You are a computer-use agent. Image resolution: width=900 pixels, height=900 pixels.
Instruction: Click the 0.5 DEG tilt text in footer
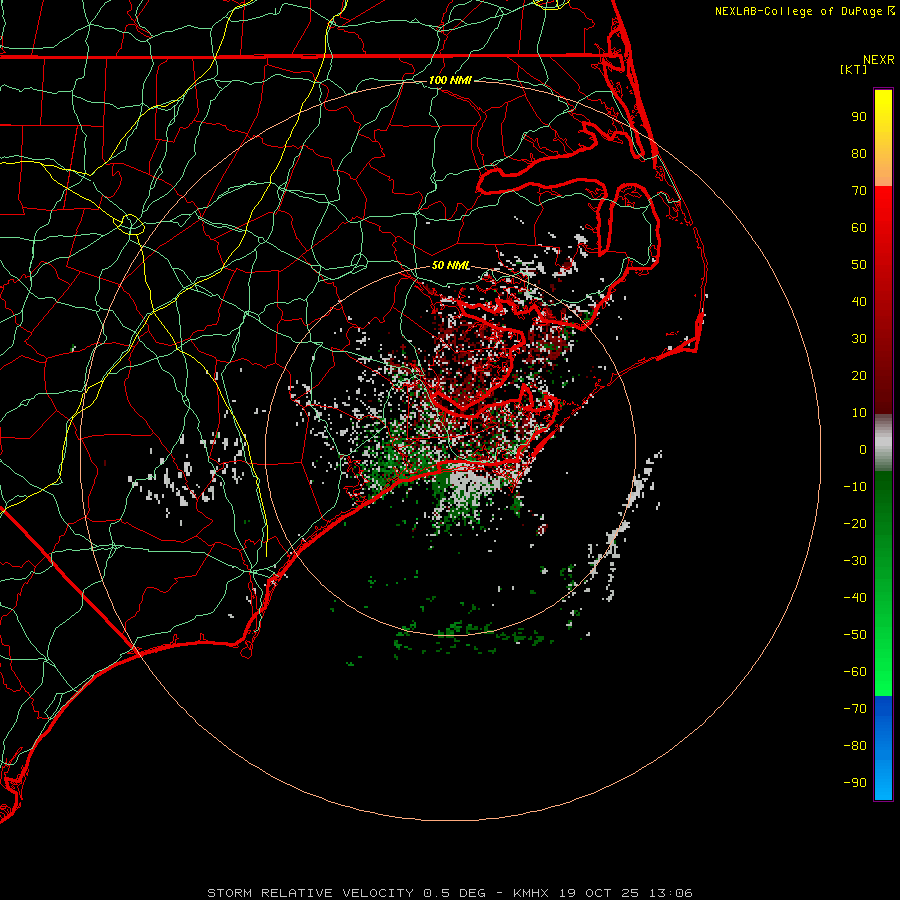click(x=455, y=893)
